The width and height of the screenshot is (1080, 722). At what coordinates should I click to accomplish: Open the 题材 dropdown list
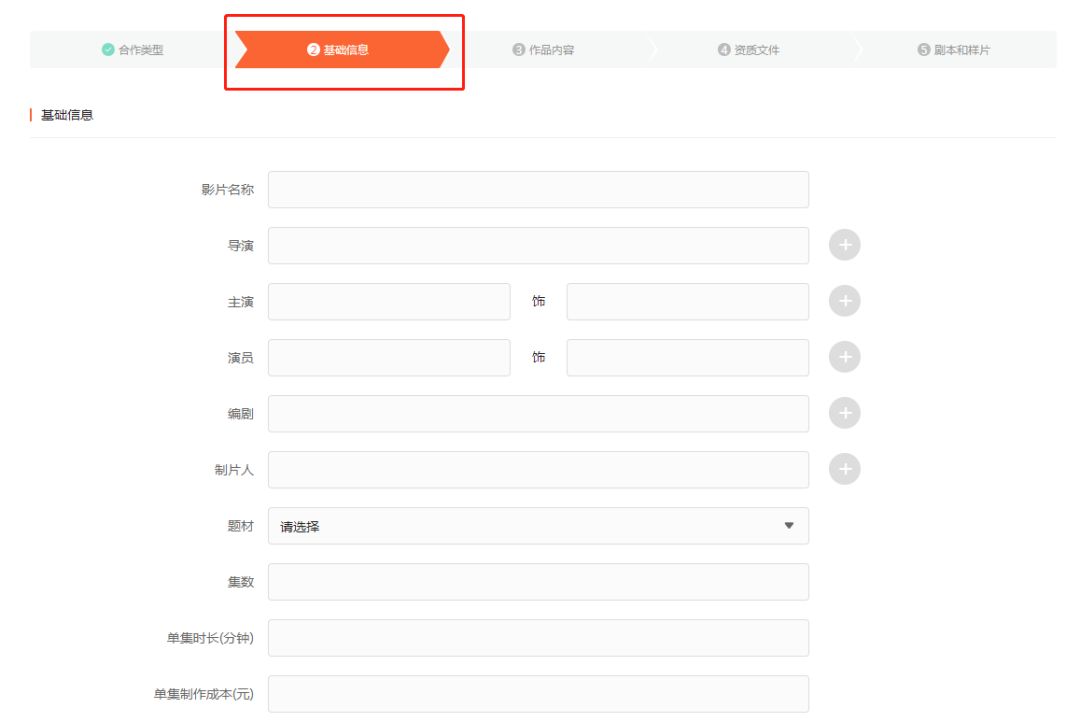[537, 526]
